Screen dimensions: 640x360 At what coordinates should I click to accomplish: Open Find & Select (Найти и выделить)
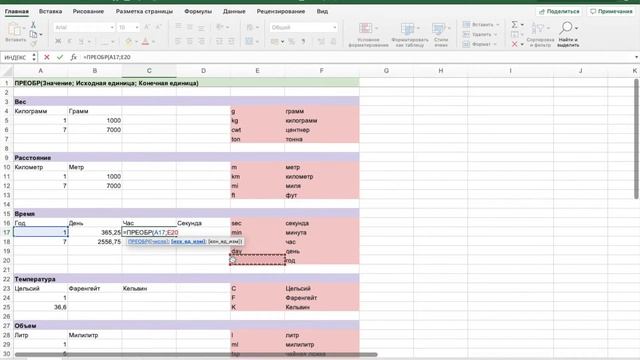click(568, 35)
